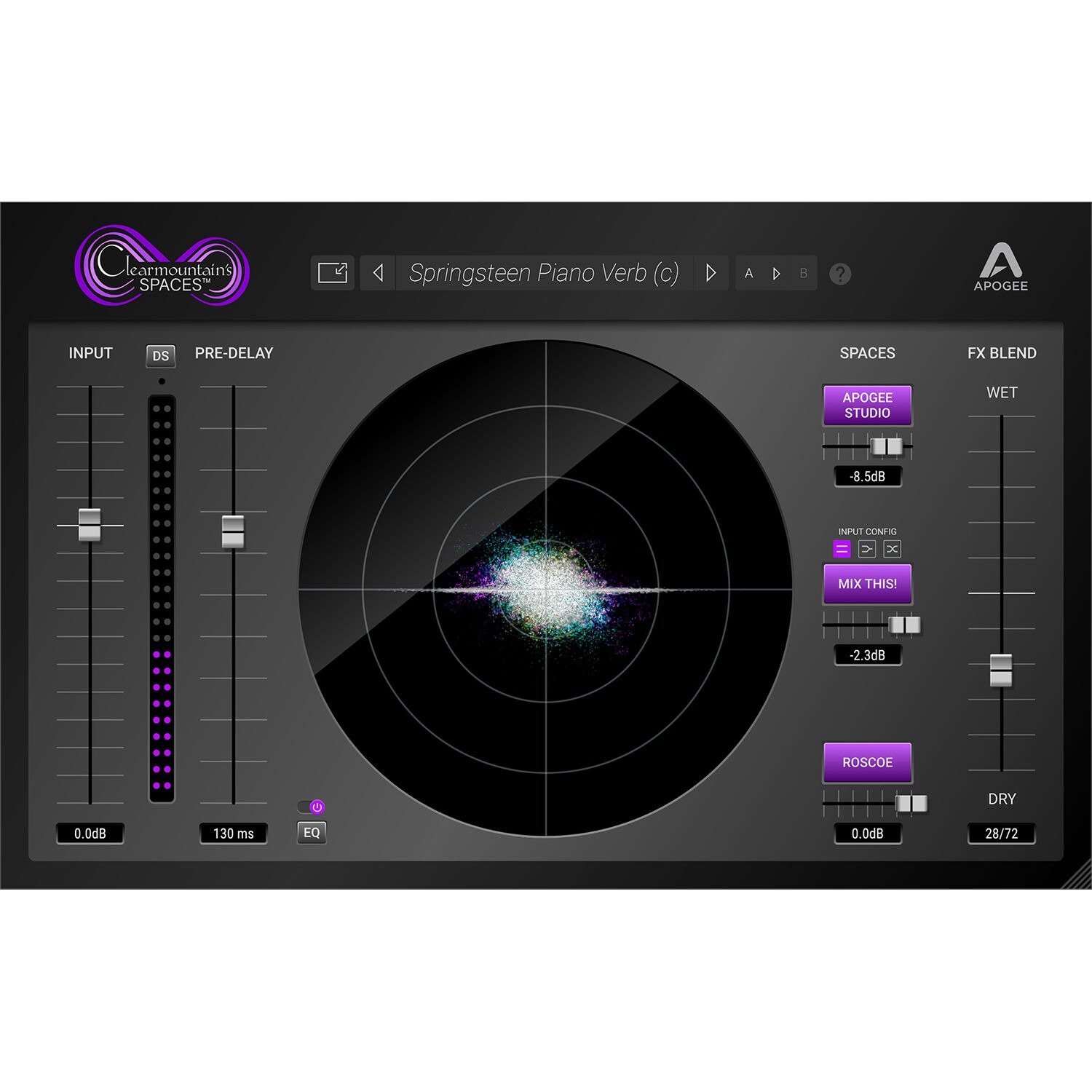Open the Springsteen Piano Verb preset menu
Image resolution: width=1092 pixels, height=1092 pixels.
(544, 273)
